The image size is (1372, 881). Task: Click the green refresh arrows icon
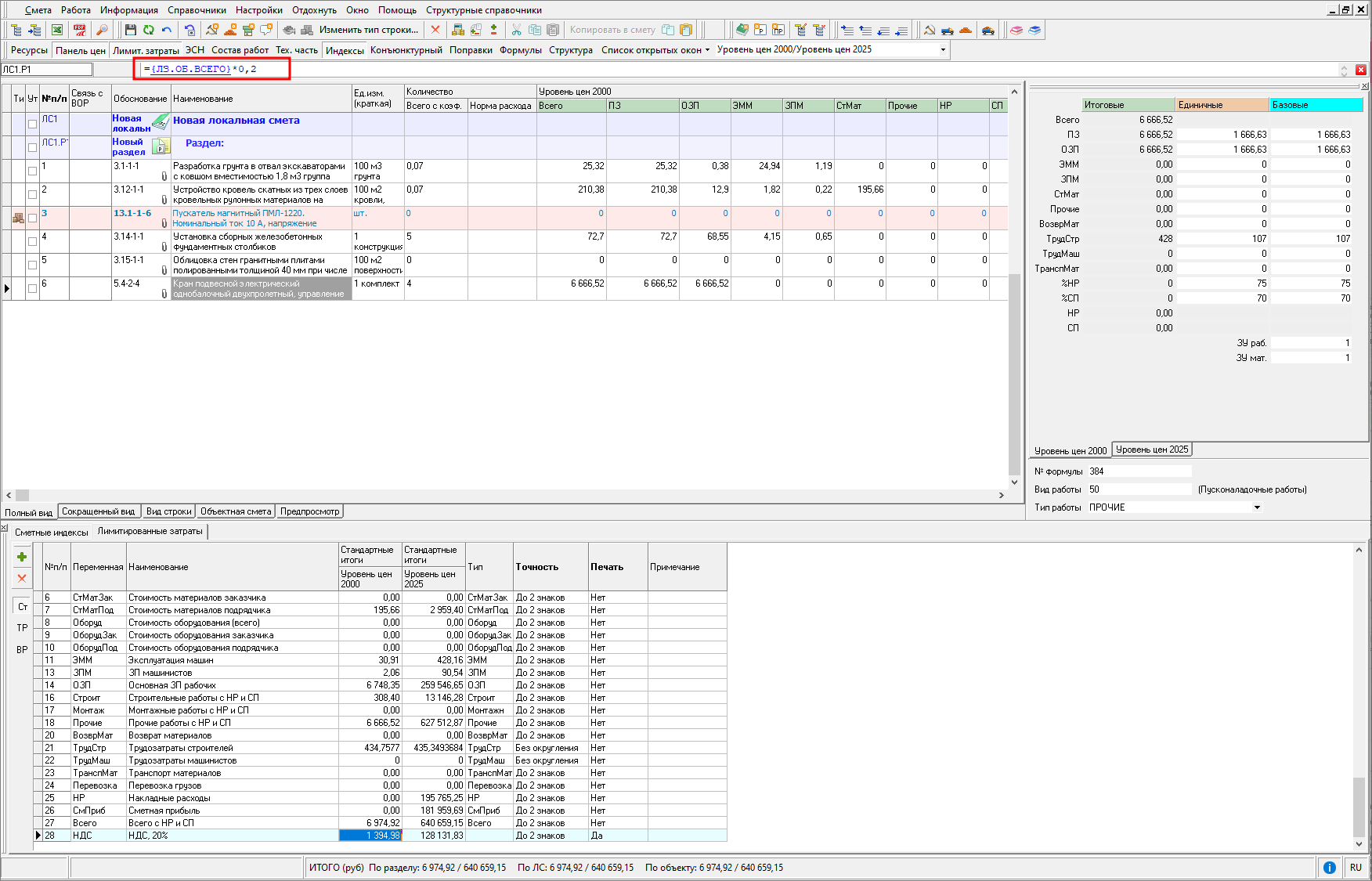click(x=149, y=30)
